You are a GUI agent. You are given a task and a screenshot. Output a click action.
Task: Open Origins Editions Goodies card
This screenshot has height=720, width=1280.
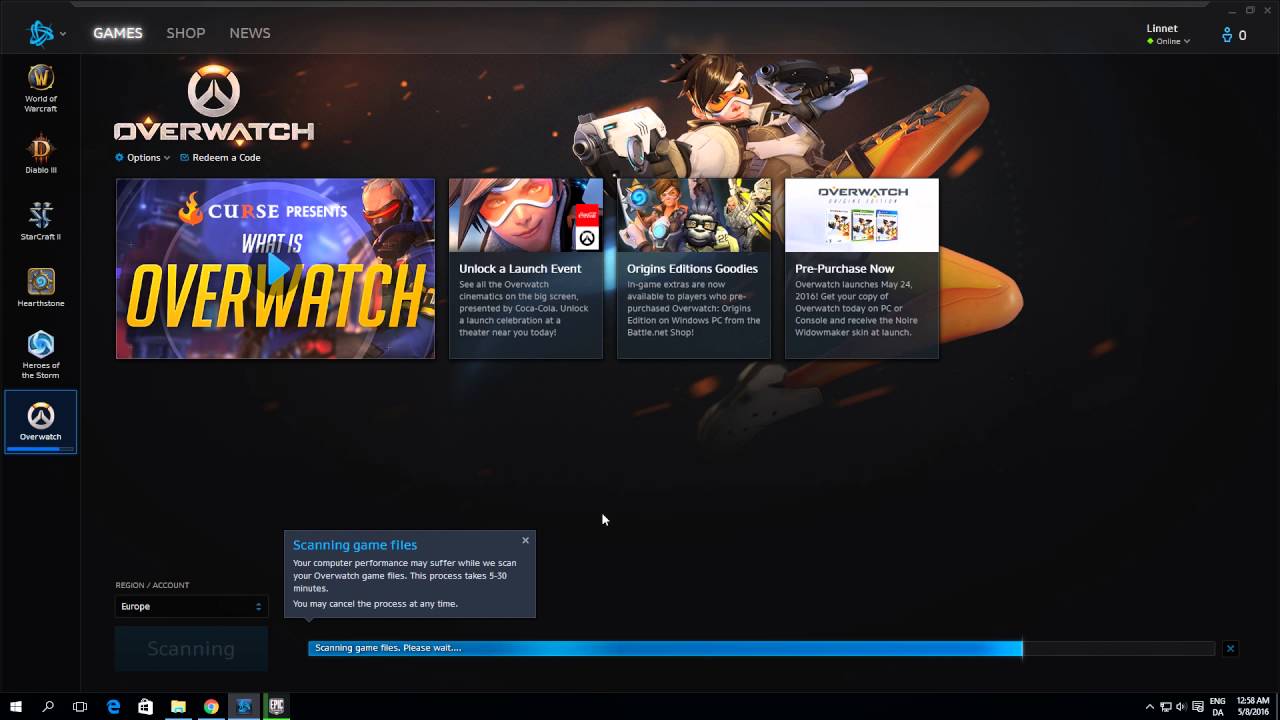694,268
